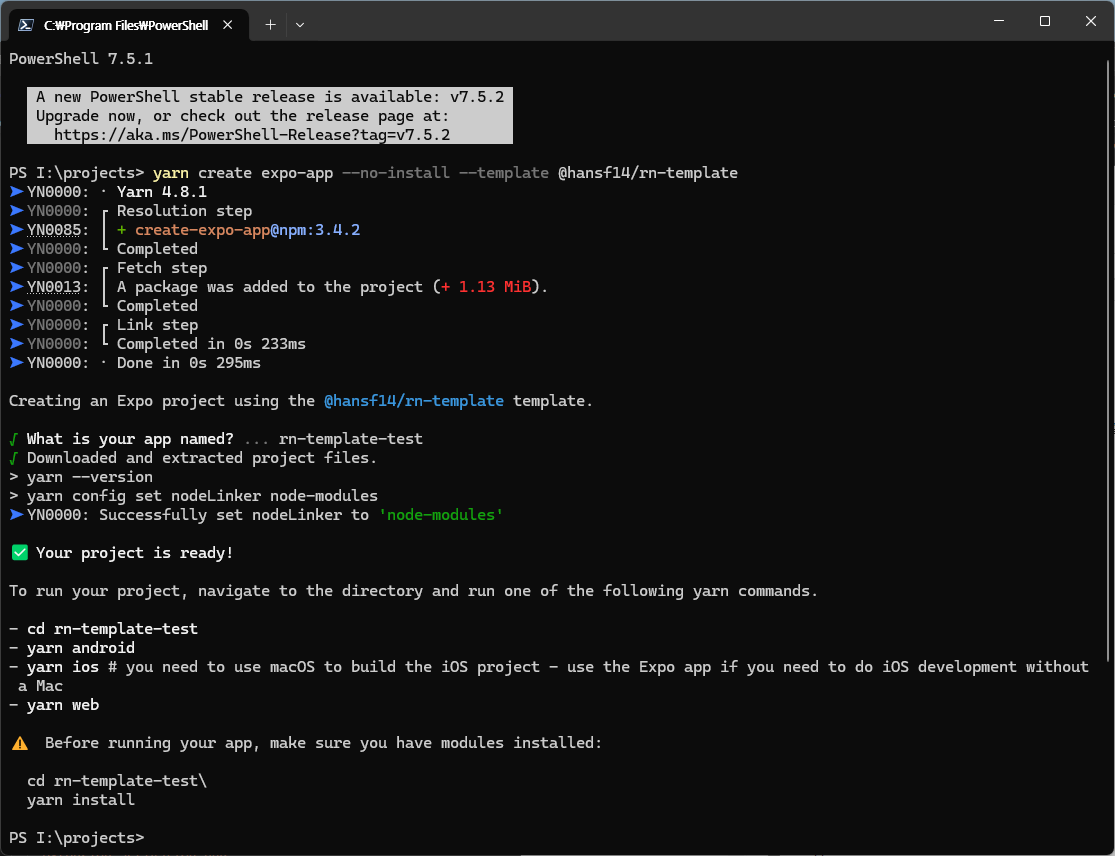Click the checkmark before "Downloaded and extracted project files"
The width and height of the screenshot is (1115, 856).
pyautogui.click(x=14, y=458)
